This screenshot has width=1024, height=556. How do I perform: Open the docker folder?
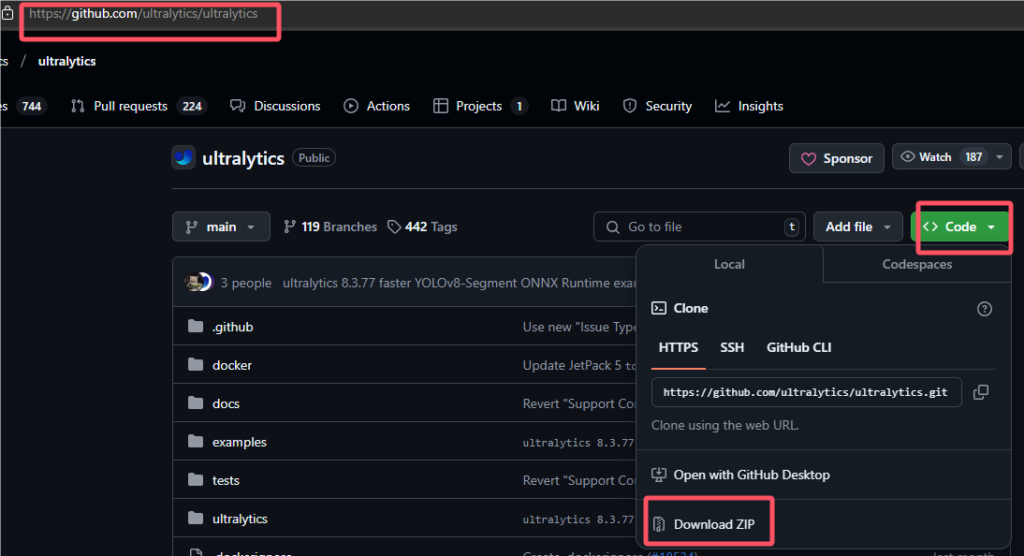pos(232,365)
